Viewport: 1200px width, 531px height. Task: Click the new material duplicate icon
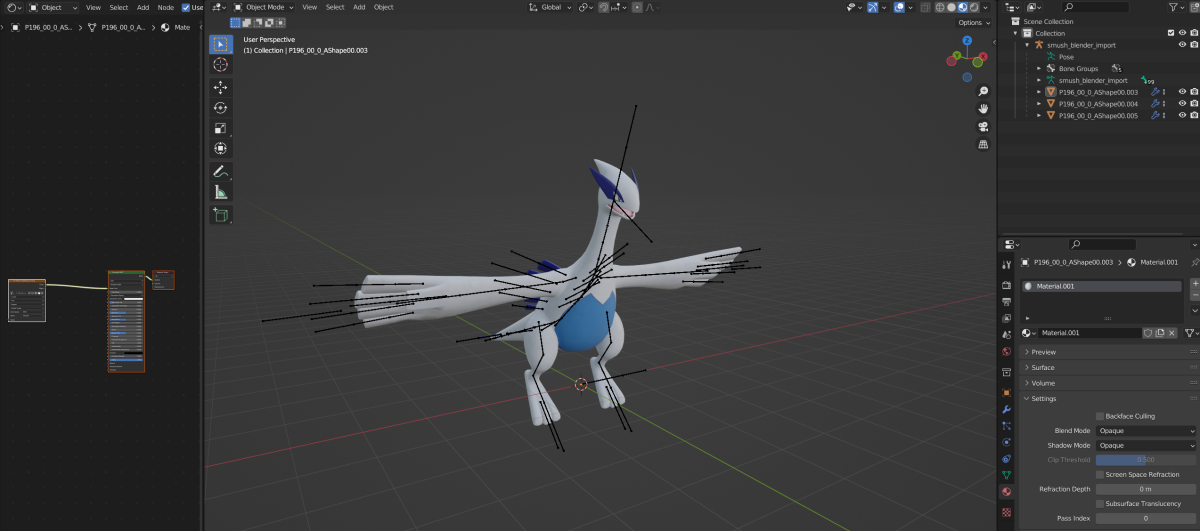coord(1160,333)
